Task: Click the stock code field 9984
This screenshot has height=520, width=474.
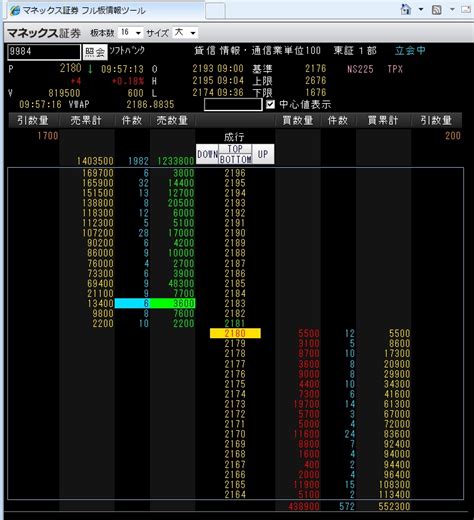Action: pyautogui.click(x=44, y=52)
